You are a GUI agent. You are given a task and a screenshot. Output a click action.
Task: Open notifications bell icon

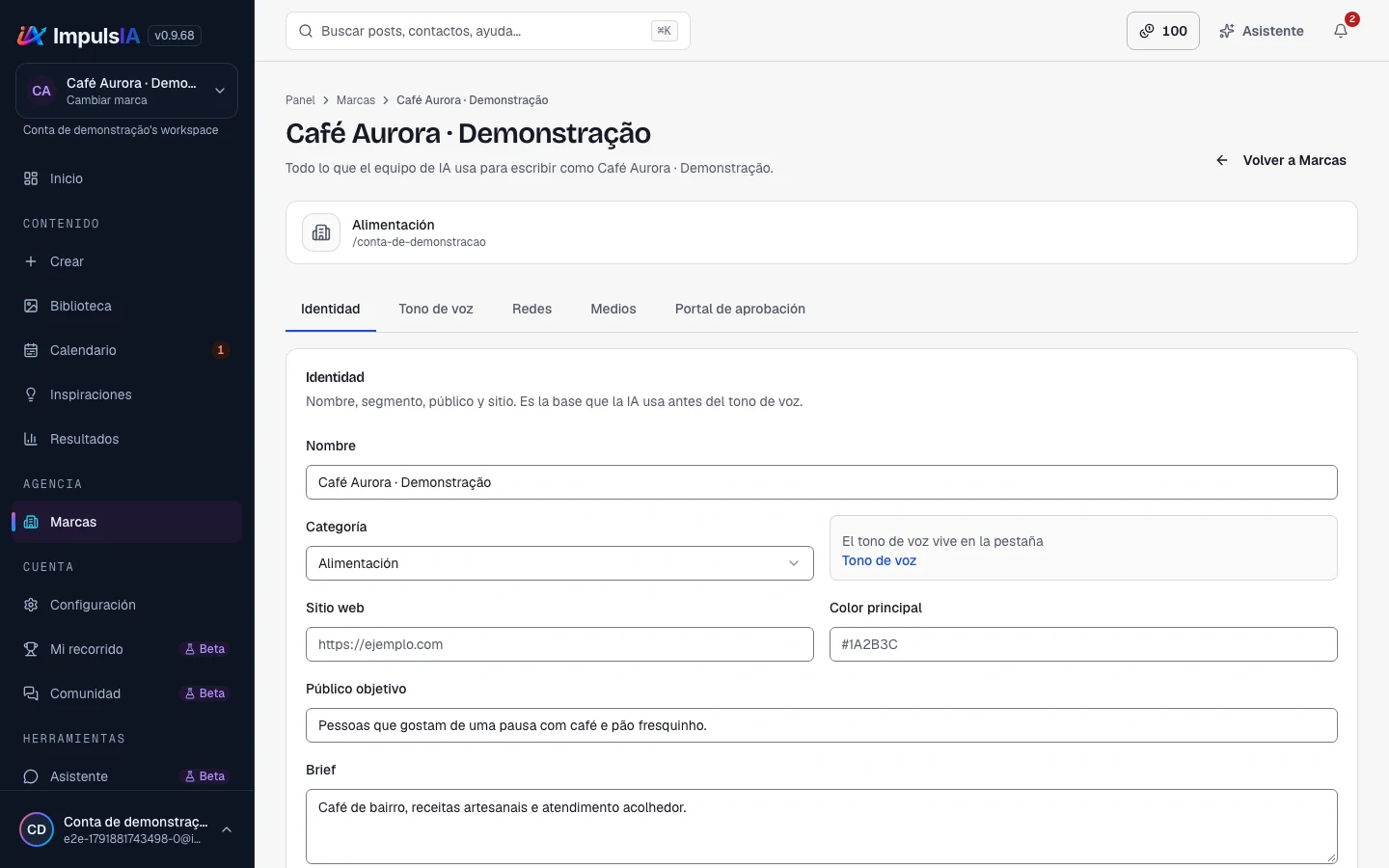pyautogui.click(x=1341, y=31)
